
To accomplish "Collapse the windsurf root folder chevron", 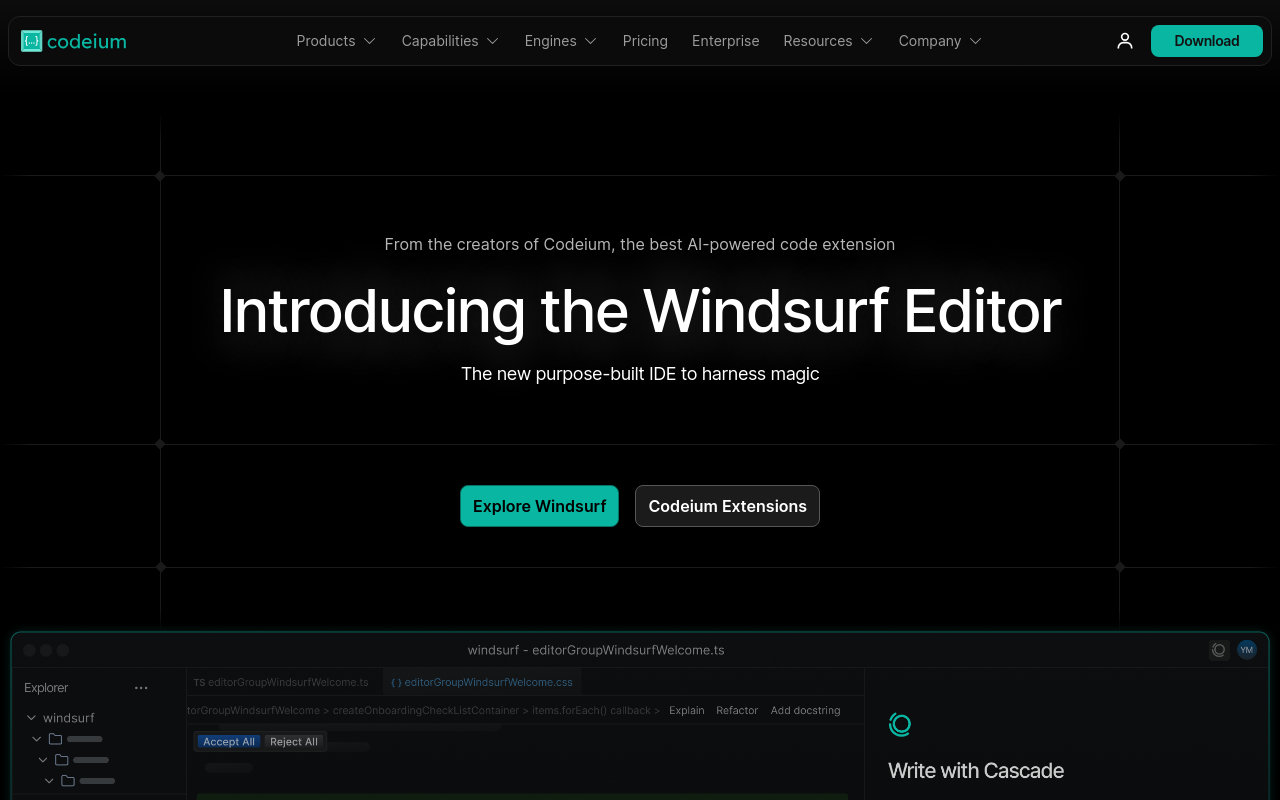I will coord(31,718).
